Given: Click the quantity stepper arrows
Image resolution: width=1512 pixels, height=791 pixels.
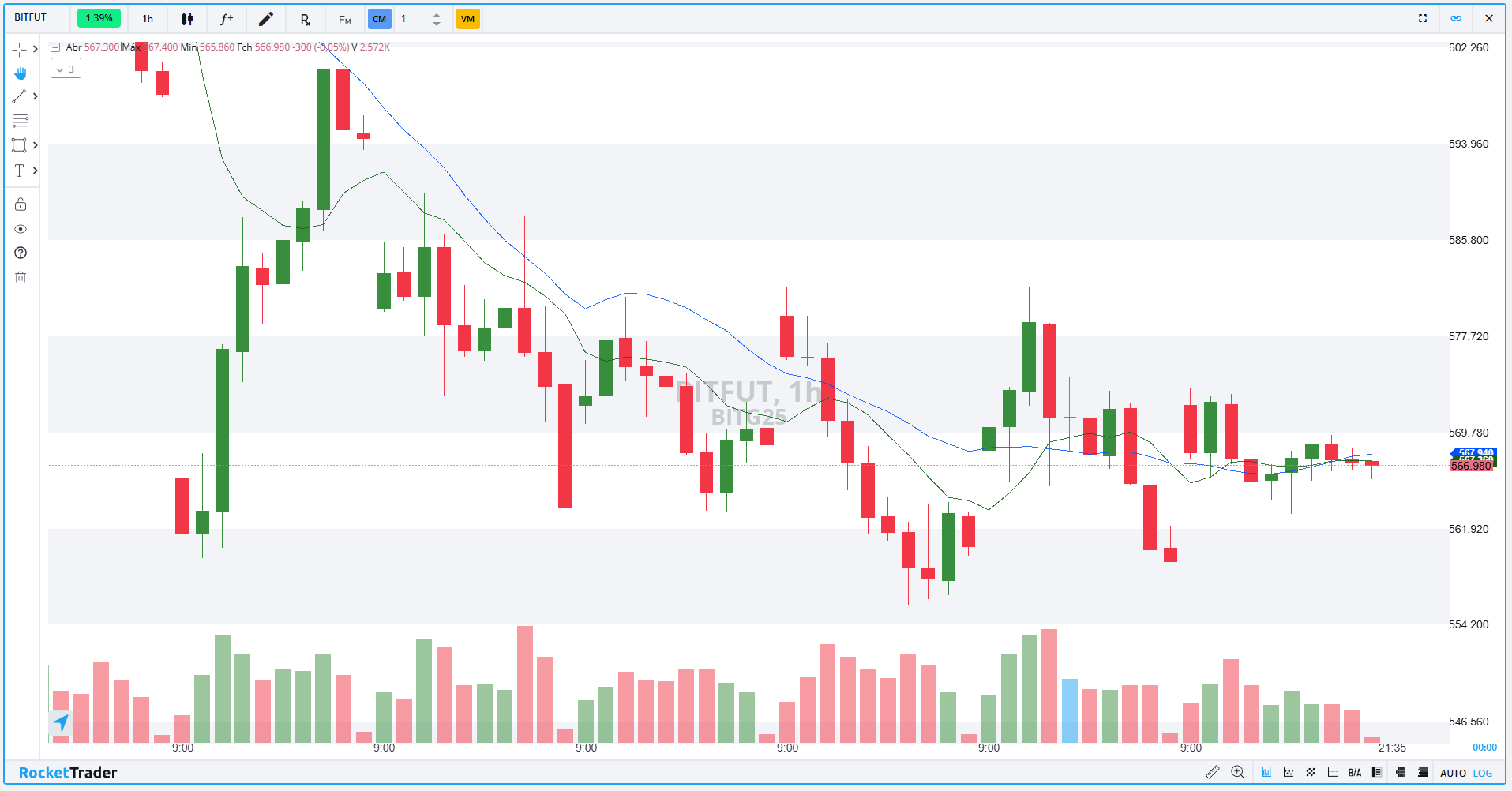Looking at the screenshot, I should point(437,19).
